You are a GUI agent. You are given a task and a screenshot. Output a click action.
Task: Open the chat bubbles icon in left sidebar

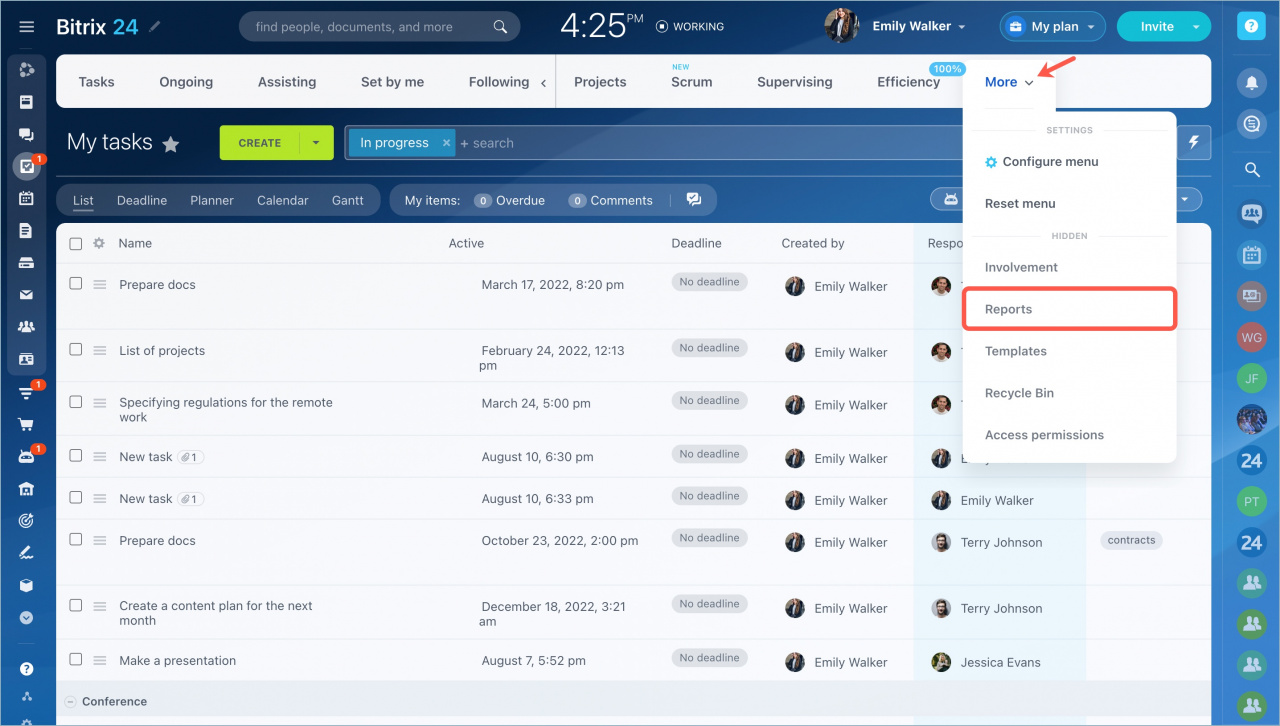(27, 134)
